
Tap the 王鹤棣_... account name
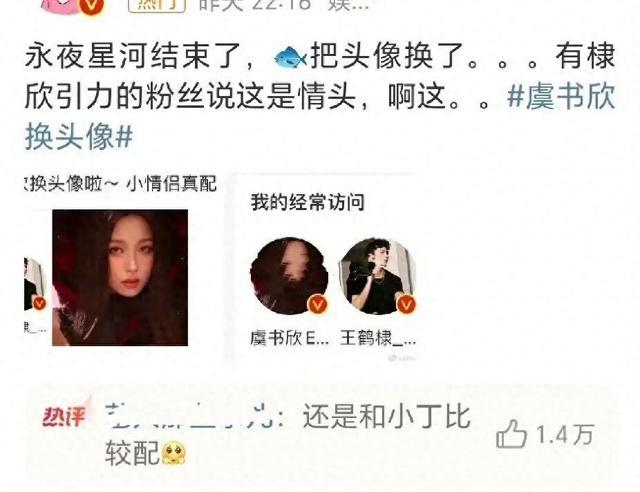click(378, 338)
